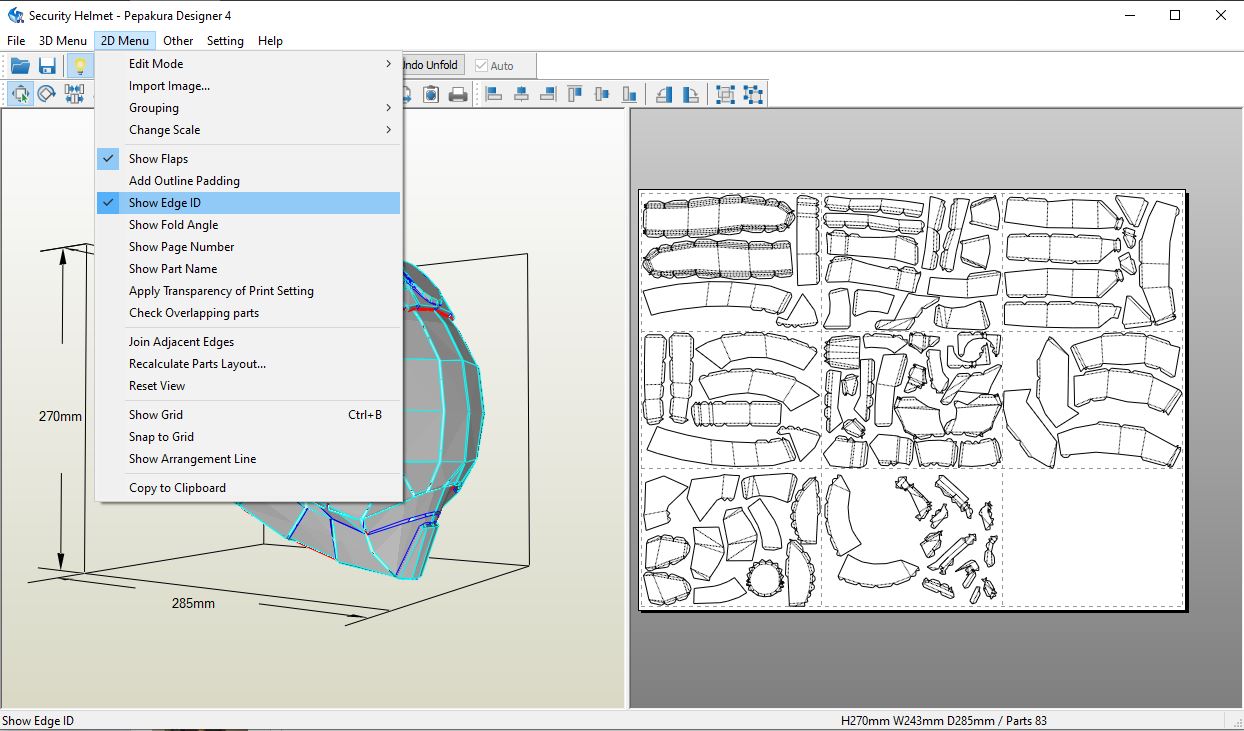
Task: Select Recalculate Parts Layout menu item
Action: pos(197,364)
